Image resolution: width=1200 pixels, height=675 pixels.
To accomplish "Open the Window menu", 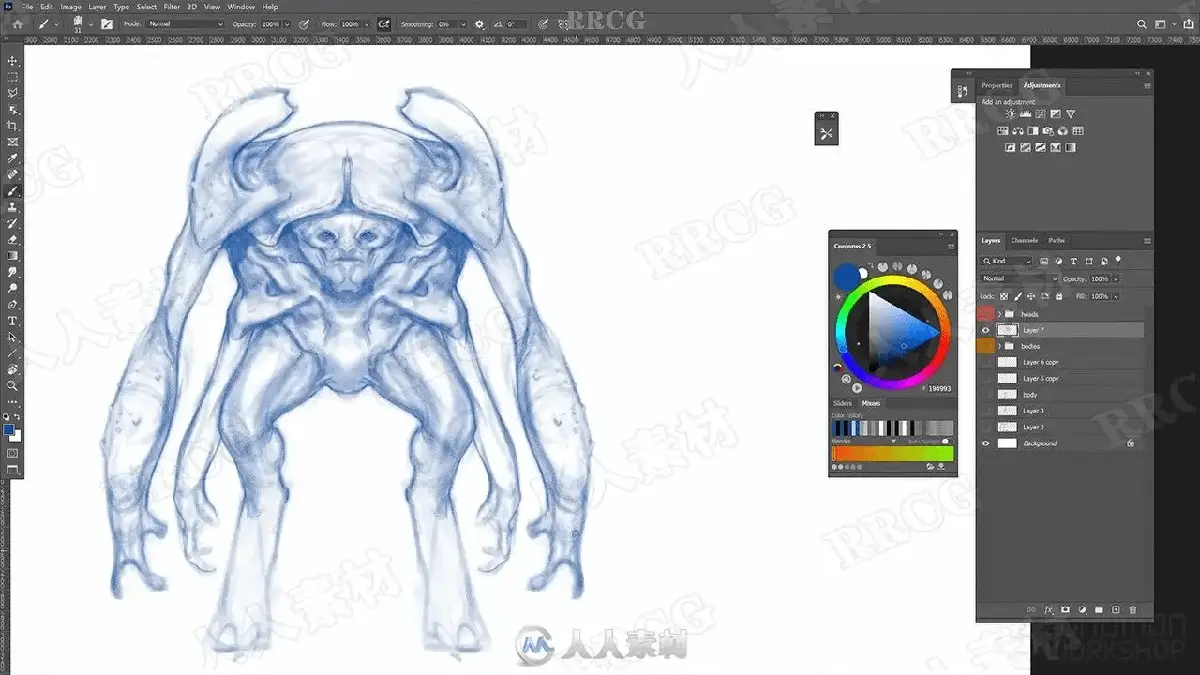I will 241,7.
